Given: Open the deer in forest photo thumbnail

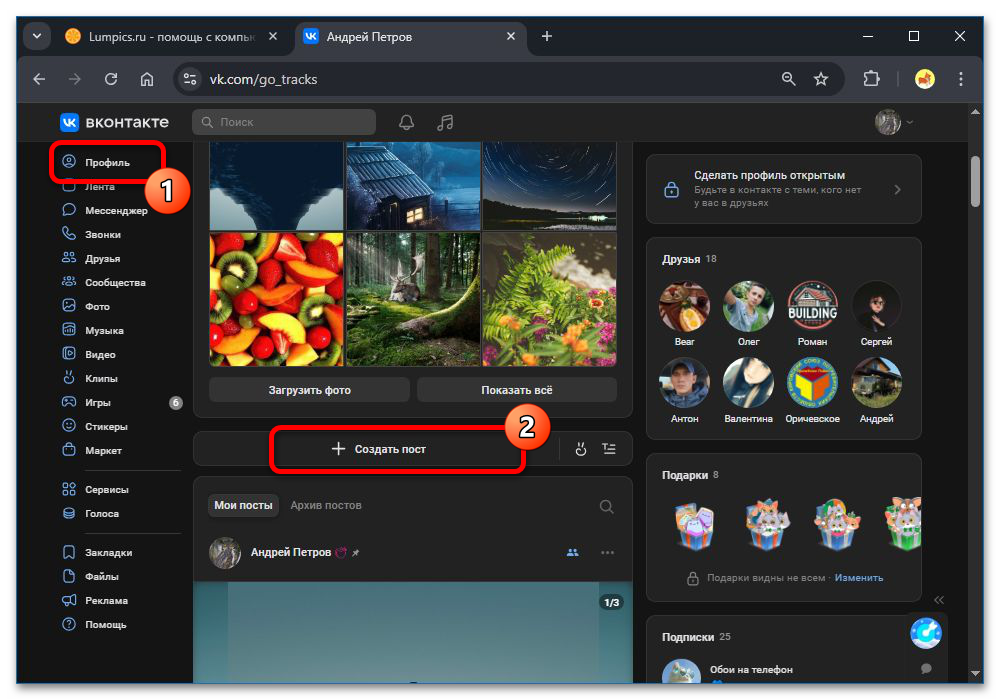Looking at the screenshot, I should [413, 299].
